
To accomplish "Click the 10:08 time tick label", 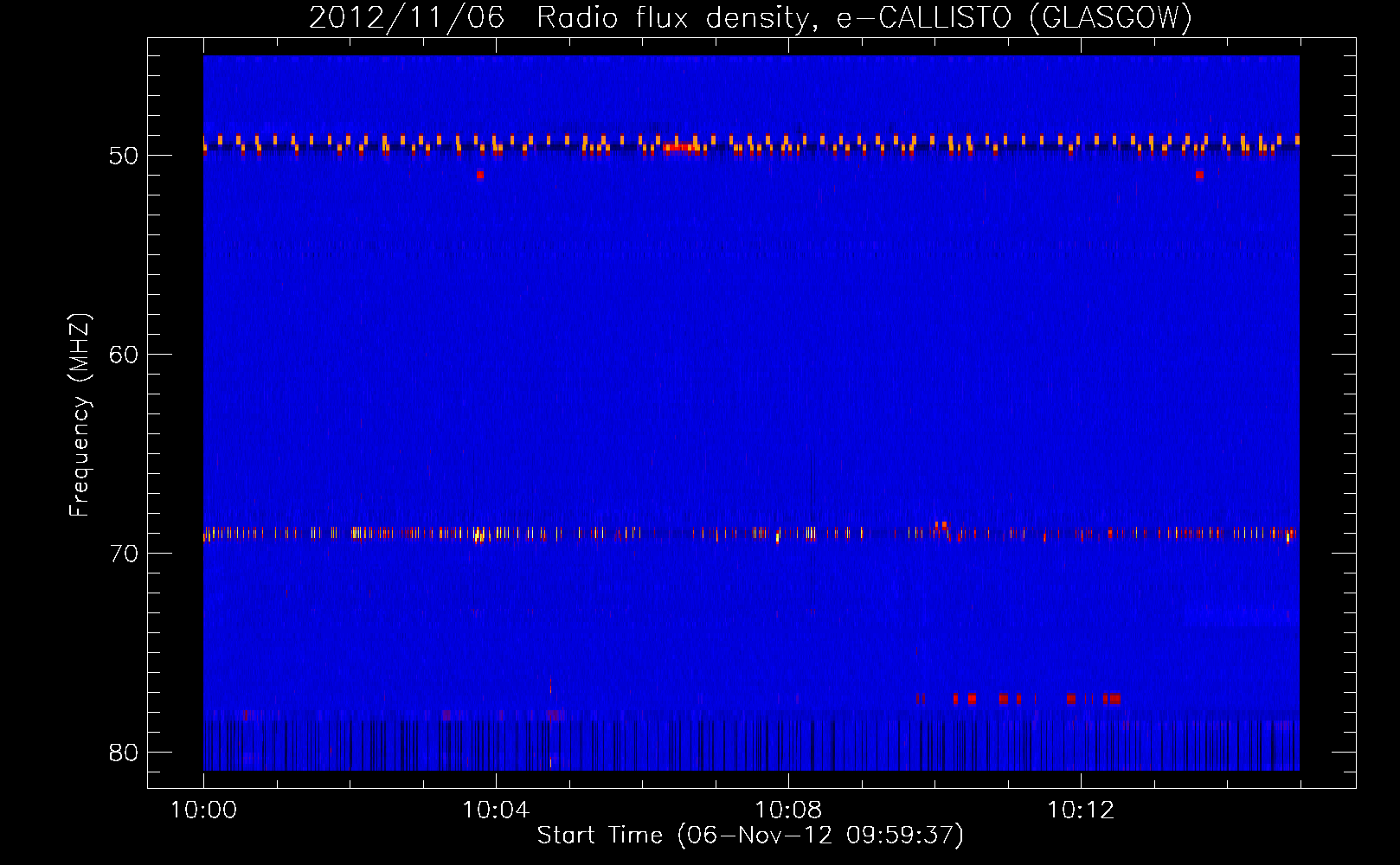I will click(788, 811).
